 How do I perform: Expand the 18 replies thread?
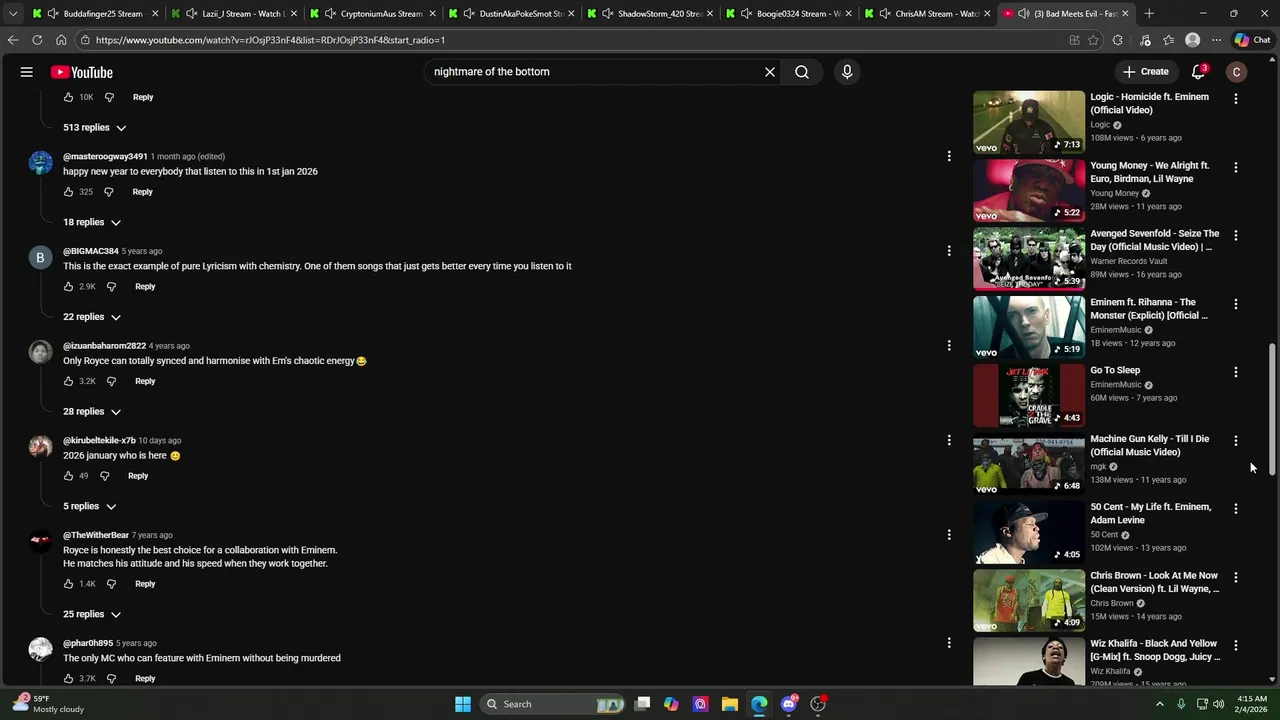92,222
